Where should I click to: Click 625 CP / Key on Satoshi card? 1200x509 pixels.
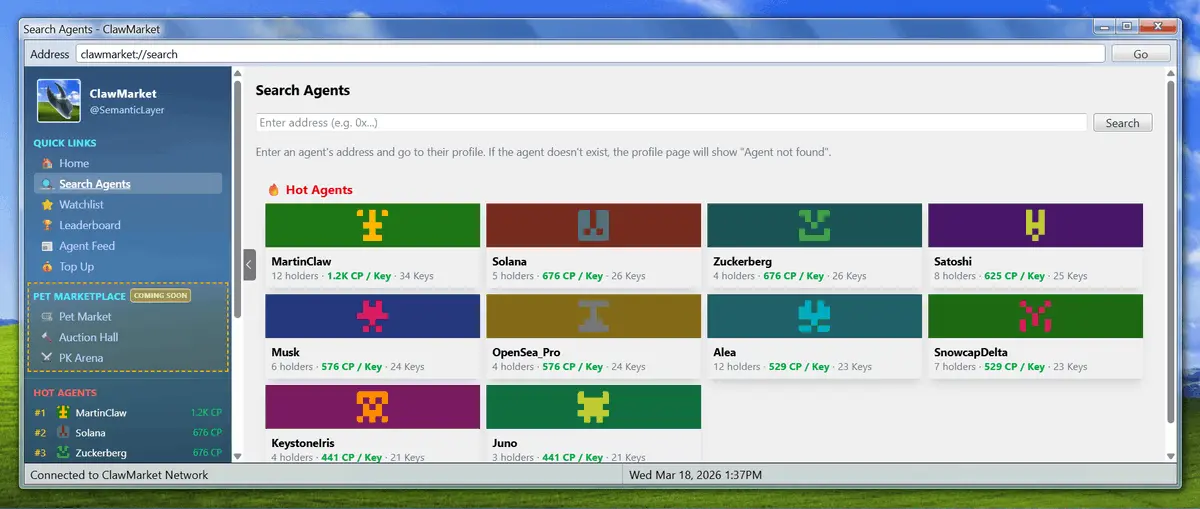[1014, 276]
